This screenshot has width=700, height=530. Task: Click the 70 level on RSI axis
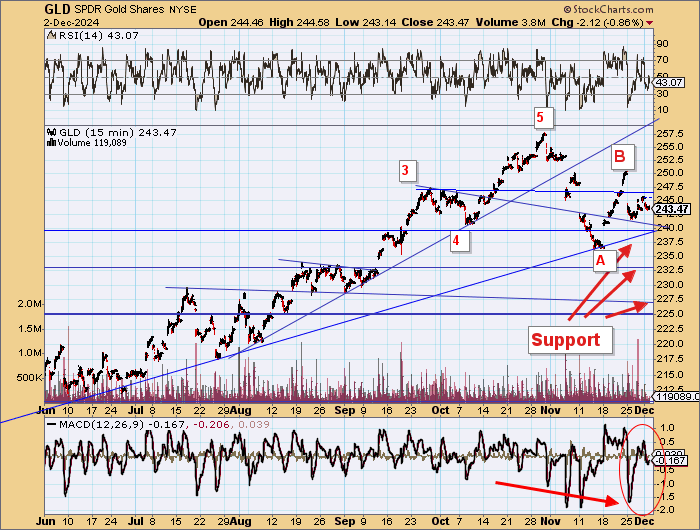[x=662, y=60]
